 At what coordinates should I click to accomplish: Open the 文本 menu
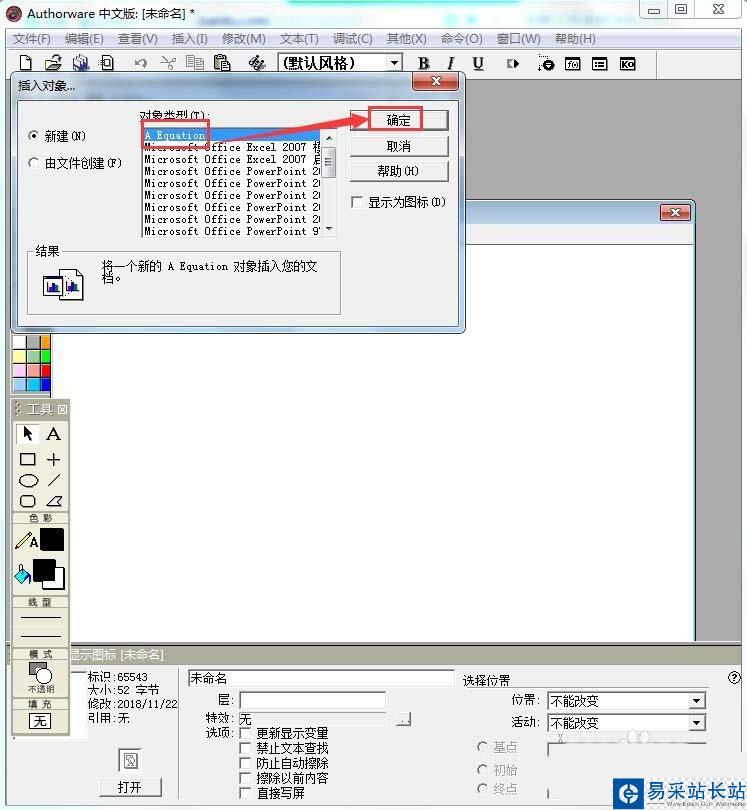point(299,39)
